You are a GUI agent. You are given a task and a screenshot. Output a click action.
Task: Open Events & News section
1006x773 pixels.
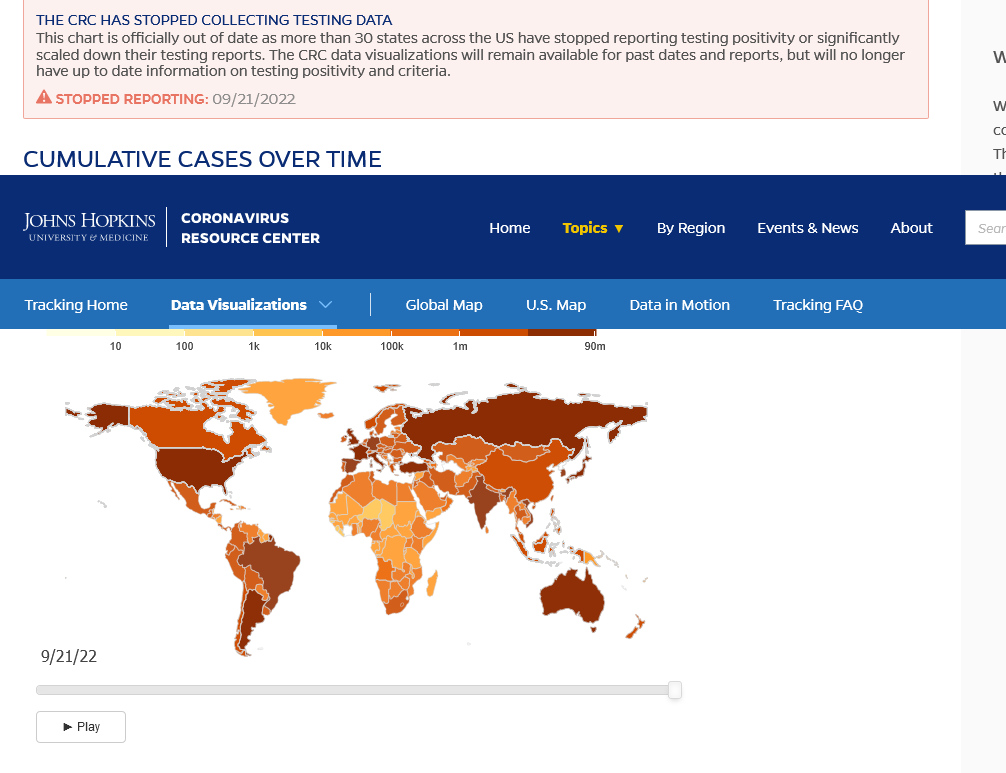click(x=807, y=228)
